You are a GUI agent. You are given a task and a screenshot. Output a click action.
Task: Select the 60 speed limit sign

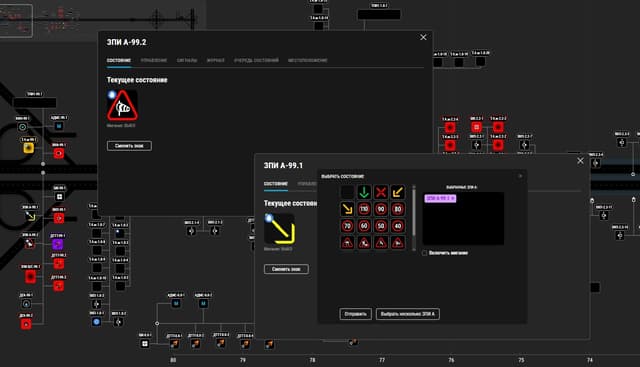[x=364, y=226]
